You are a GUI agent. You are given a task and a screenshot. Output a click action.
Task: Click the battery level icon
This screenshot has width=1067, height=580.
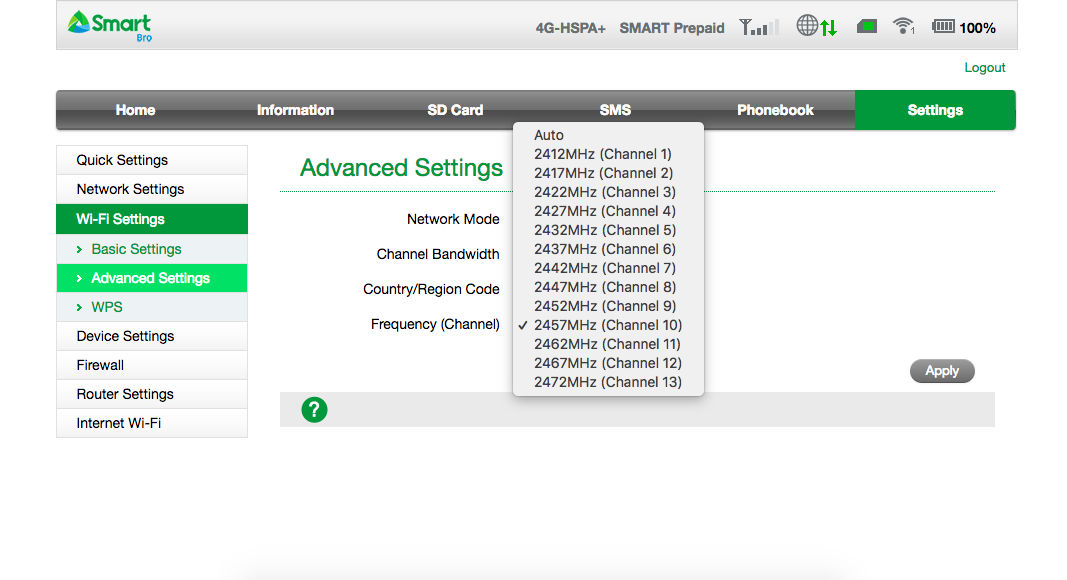tap(943, 27)
